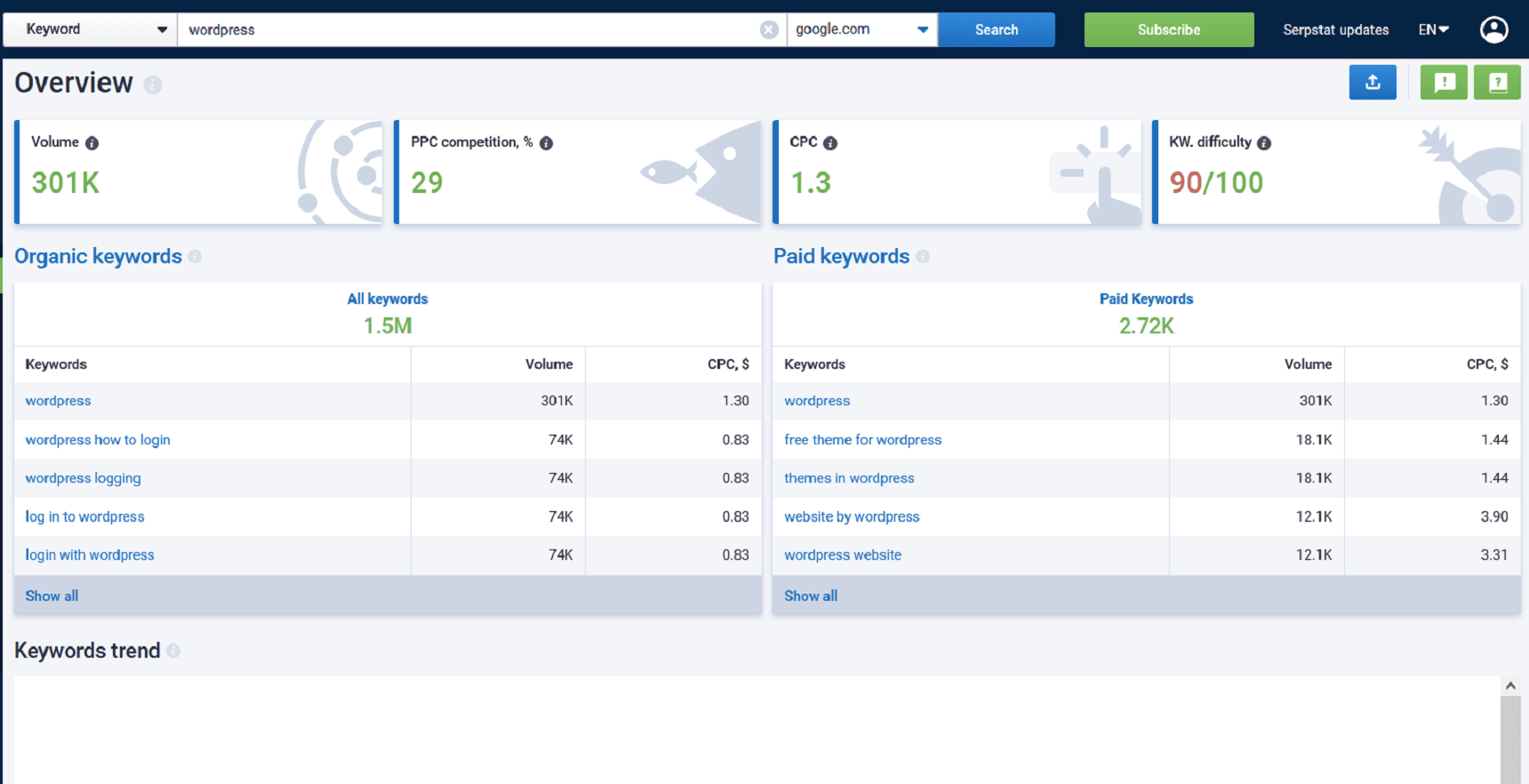Show all paid keywords
The width and height of the screenshot is (1529, 784).
[811, 596]
